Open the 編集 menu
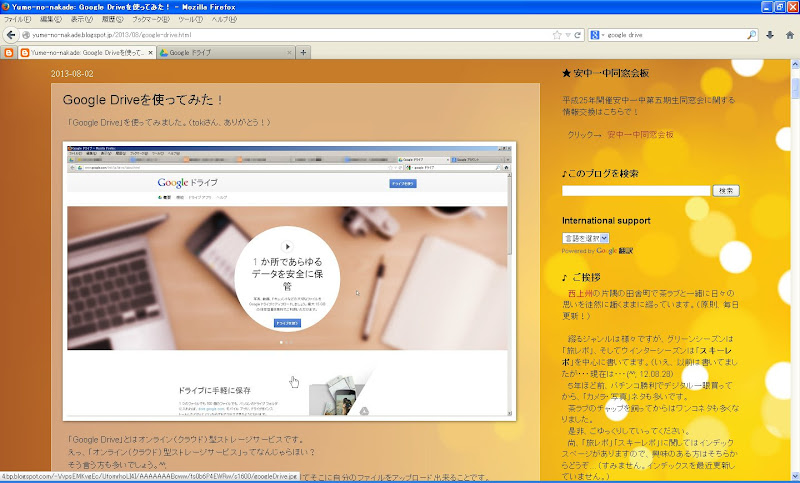The width and height of the screenshot is (800, 483). click(x=51, y=19)
